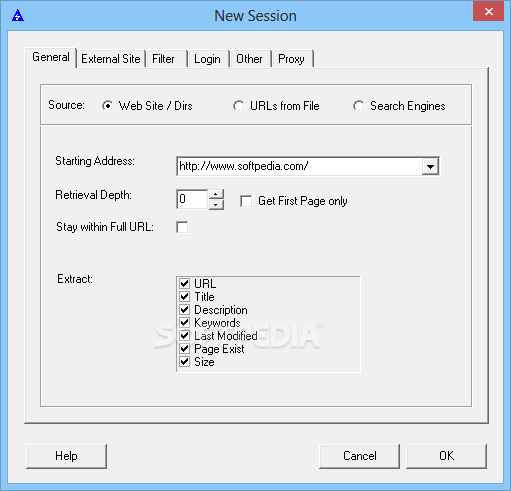Select the General tab
Screen dimensions: 511x491
point(51,57)
